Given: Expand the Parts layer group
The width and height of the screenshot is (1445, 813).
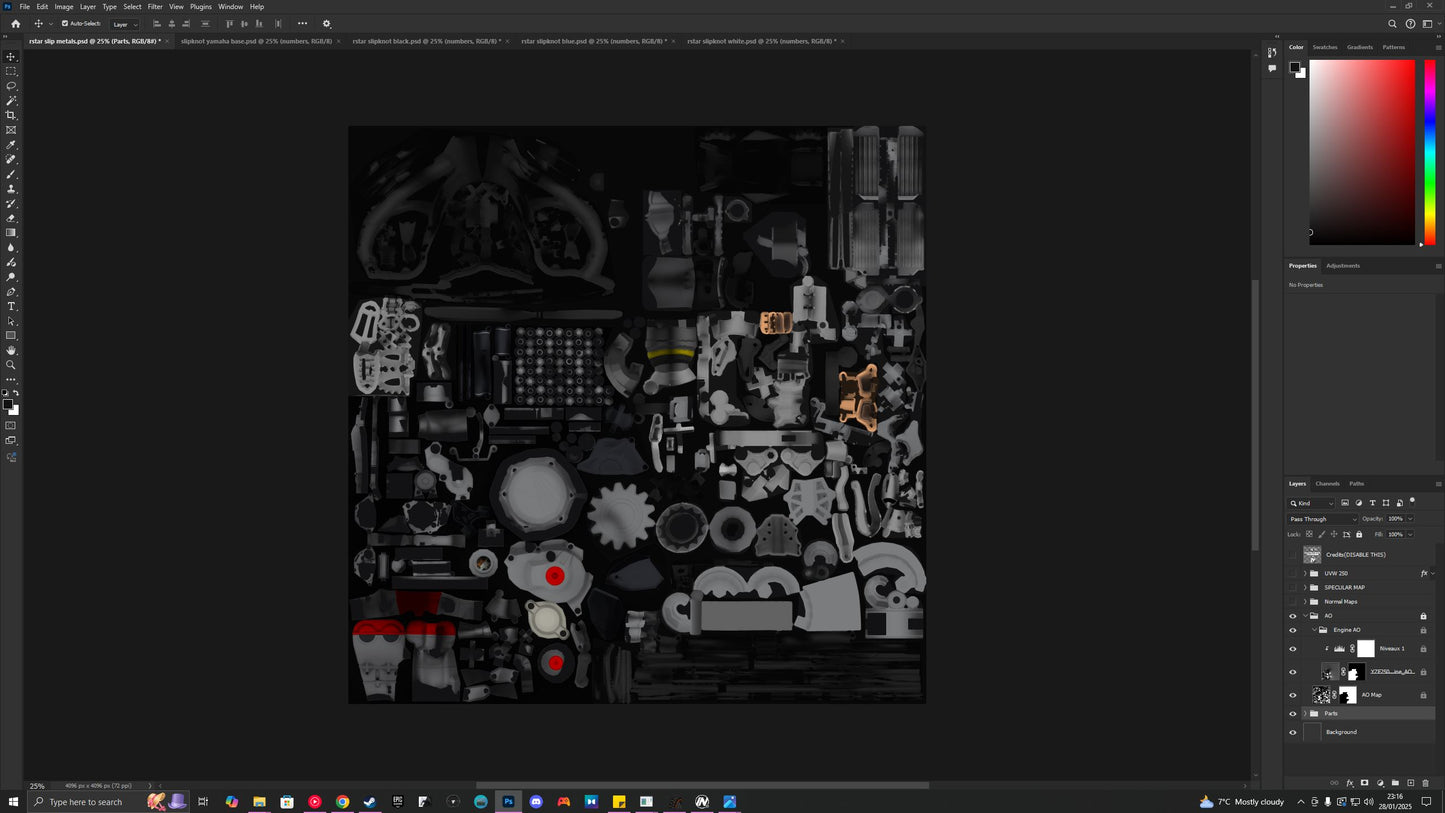Looking at the screenshot, I should tap(1304, 713).
